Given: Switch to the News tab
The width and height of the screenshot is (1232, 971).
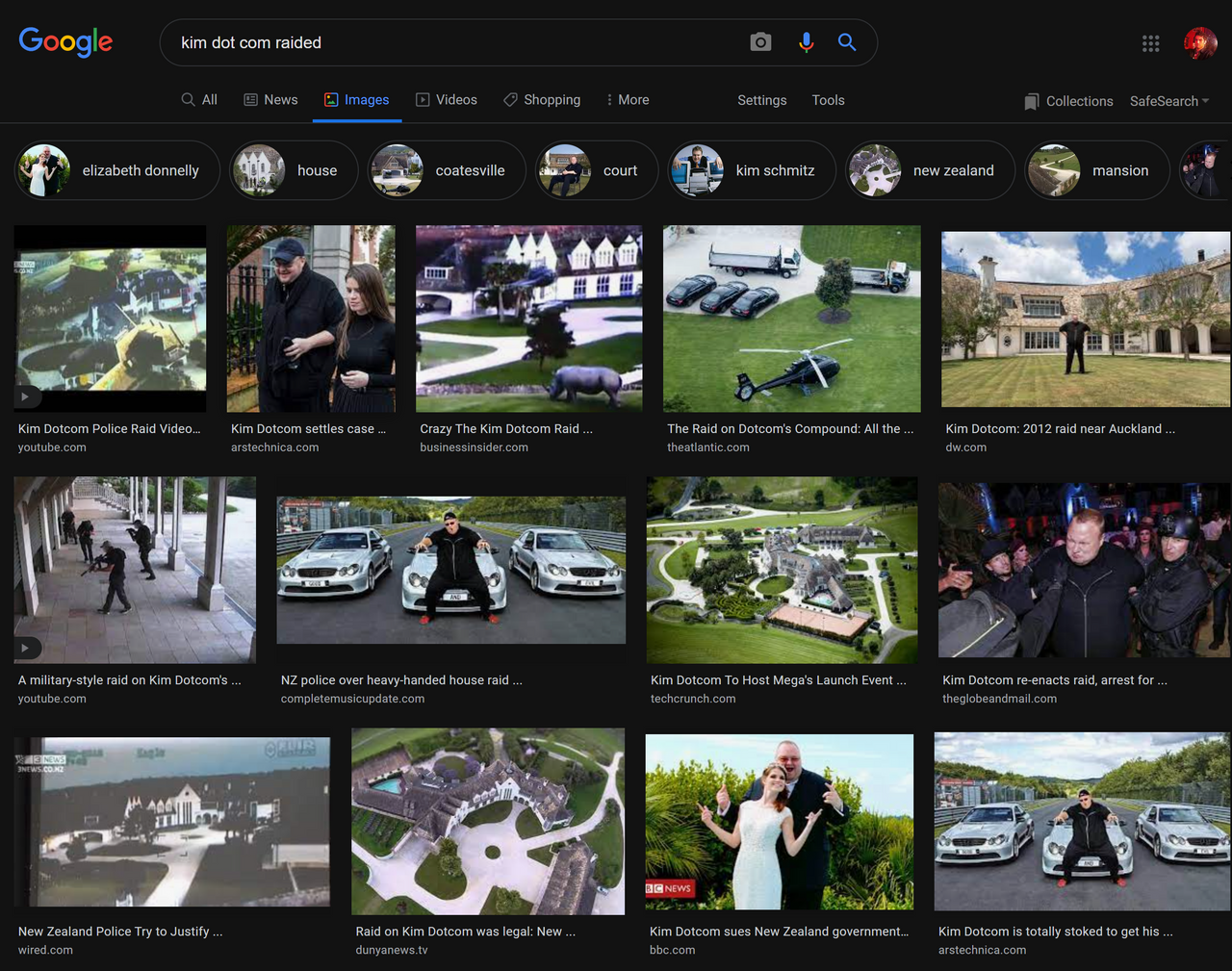Looking at the screenshot, I should 270,100.
